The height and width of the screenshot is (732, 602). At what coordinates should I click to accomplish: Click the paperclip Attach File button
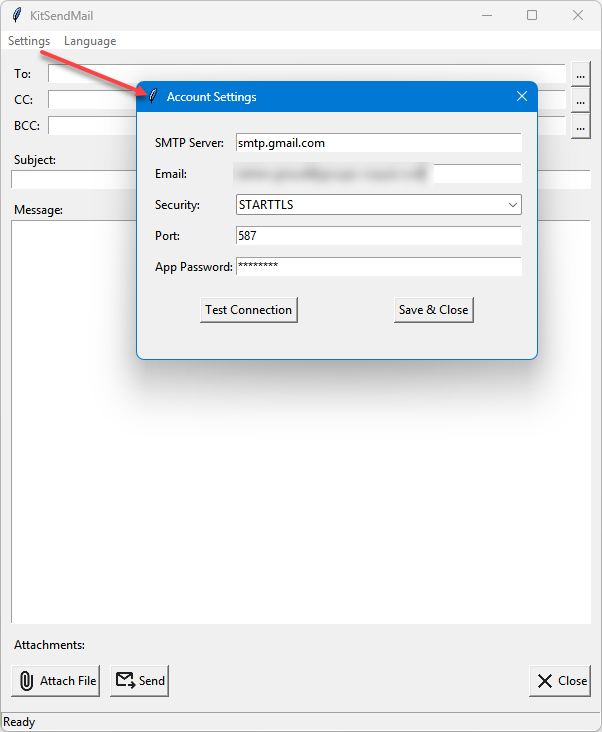(x=57, y=681)
